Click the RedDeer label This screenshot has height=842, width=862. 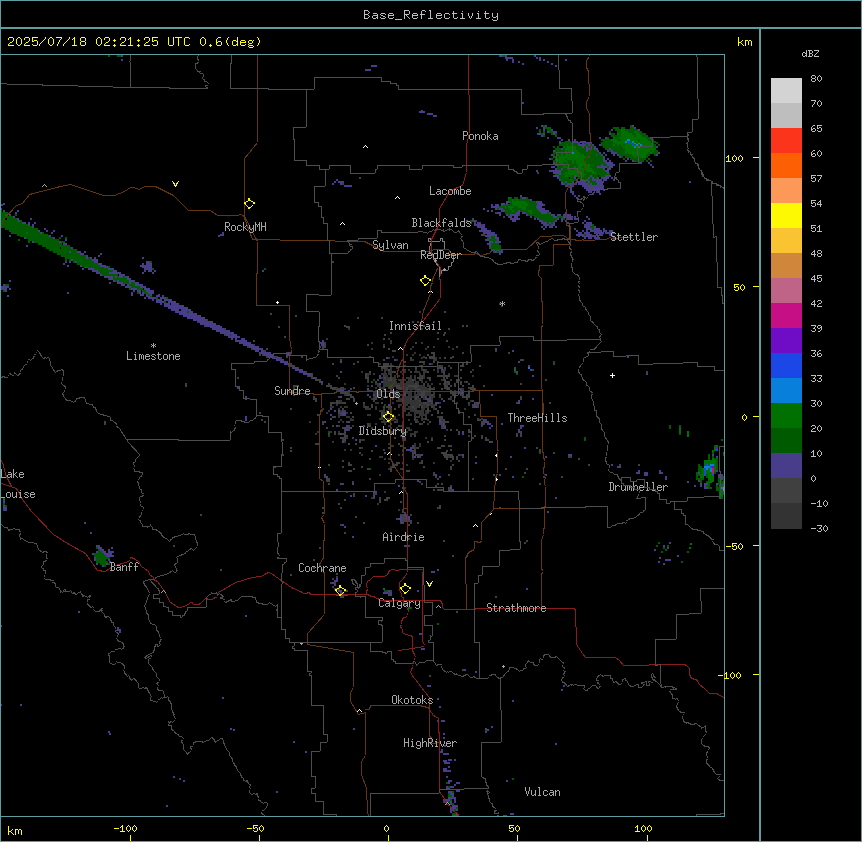click(x=440, y=255)
